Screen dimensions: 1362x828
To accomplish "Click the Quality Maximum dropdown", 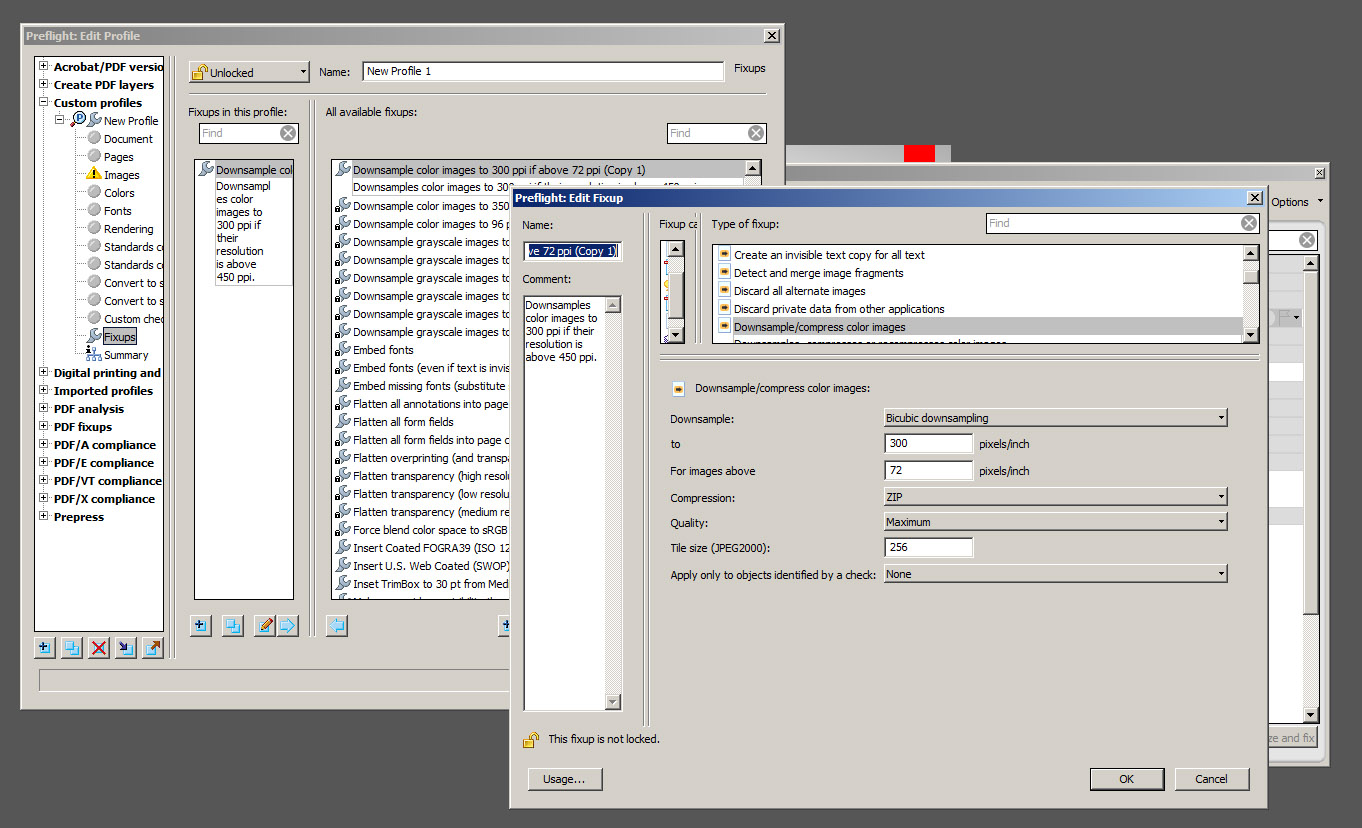I will pos(1055,522).
